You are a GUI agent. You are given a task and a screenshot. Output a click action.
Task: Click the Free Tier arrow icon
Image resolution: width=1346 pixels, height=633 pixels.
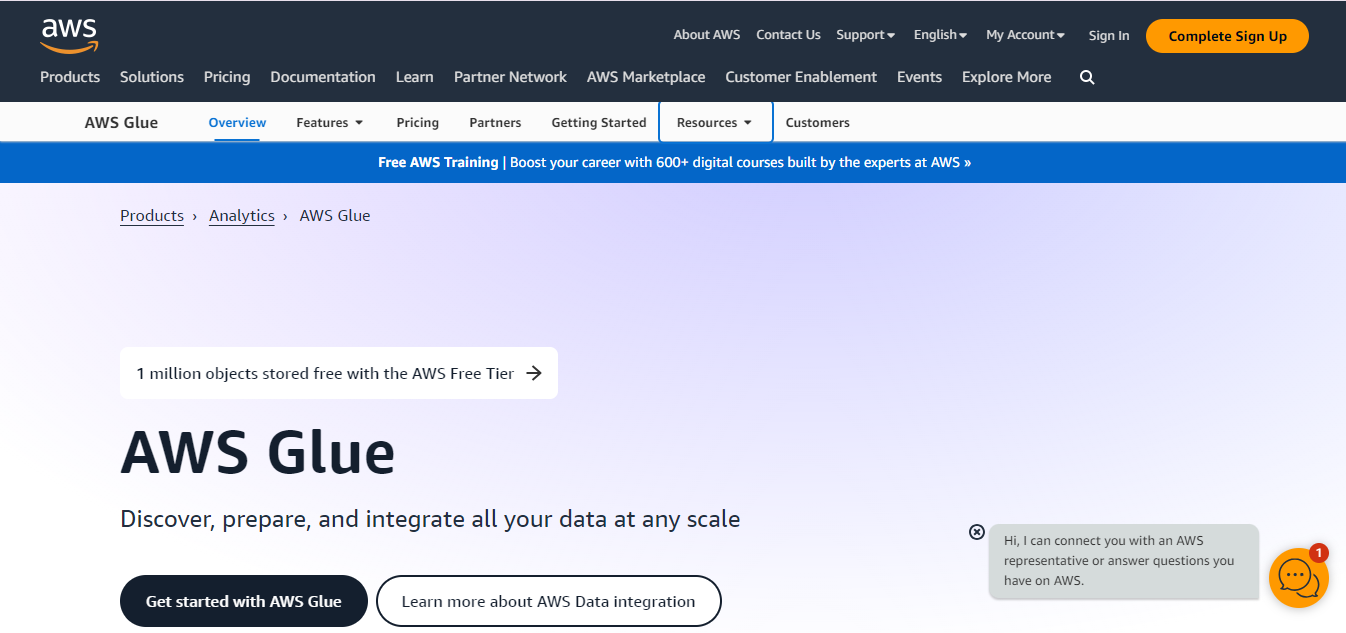pyautogui.click(x=534, y=373)
